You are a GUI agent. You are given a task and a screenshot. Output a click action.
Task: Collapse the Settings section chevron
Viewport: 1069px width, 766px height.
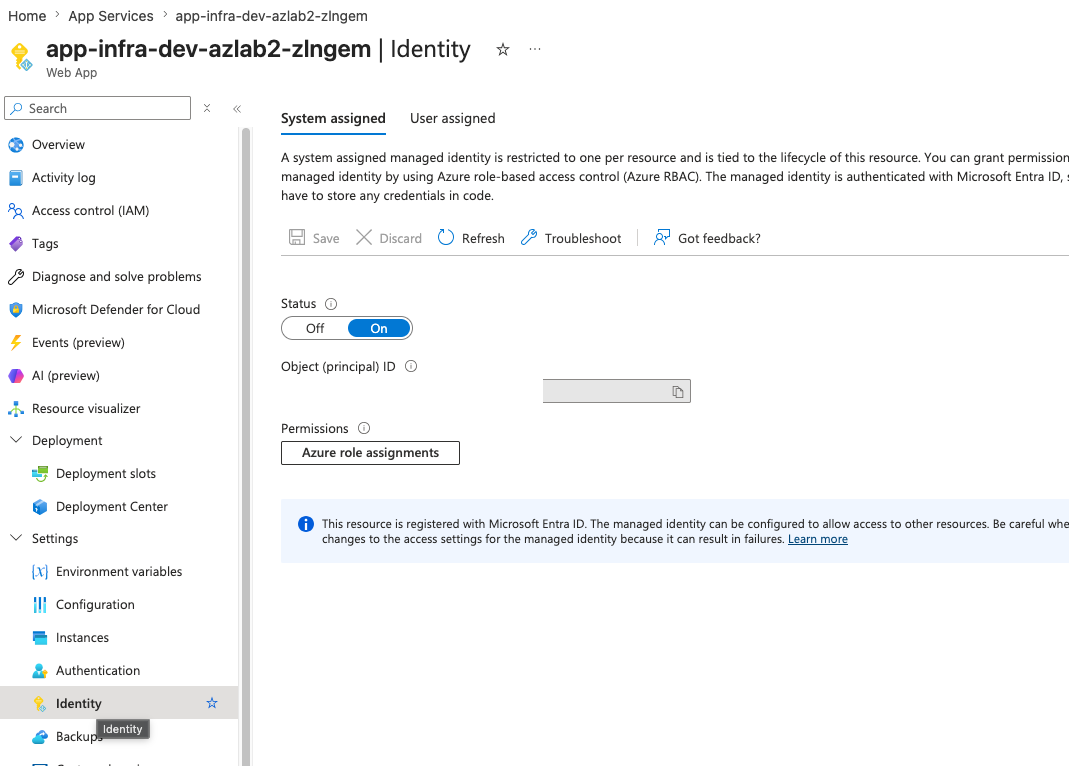(x=16, y=538)
